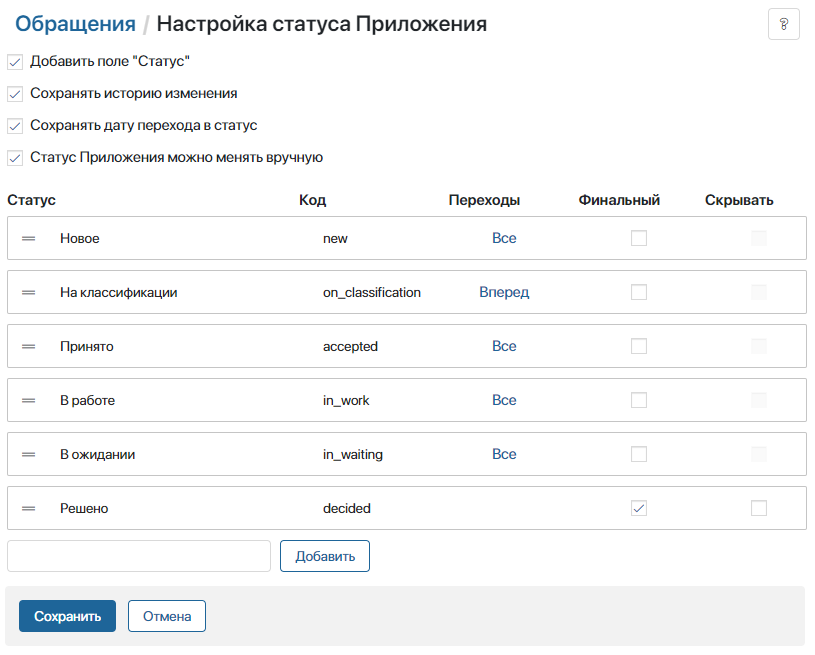Uncheck Финальный for the Решено status
Viewport: 815px width, 655px height.
pos(639,508)
